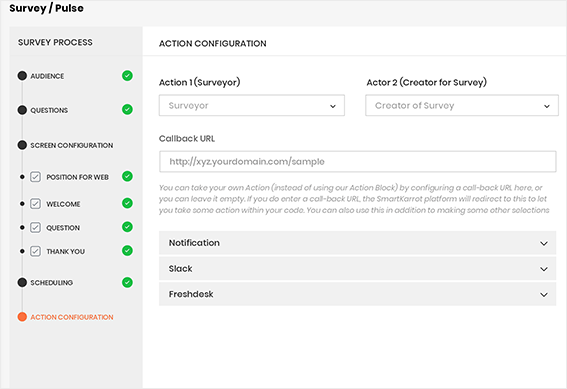Click the Notification section title
Viewport: 567px width, 389px height.
(x=194, y=243)
